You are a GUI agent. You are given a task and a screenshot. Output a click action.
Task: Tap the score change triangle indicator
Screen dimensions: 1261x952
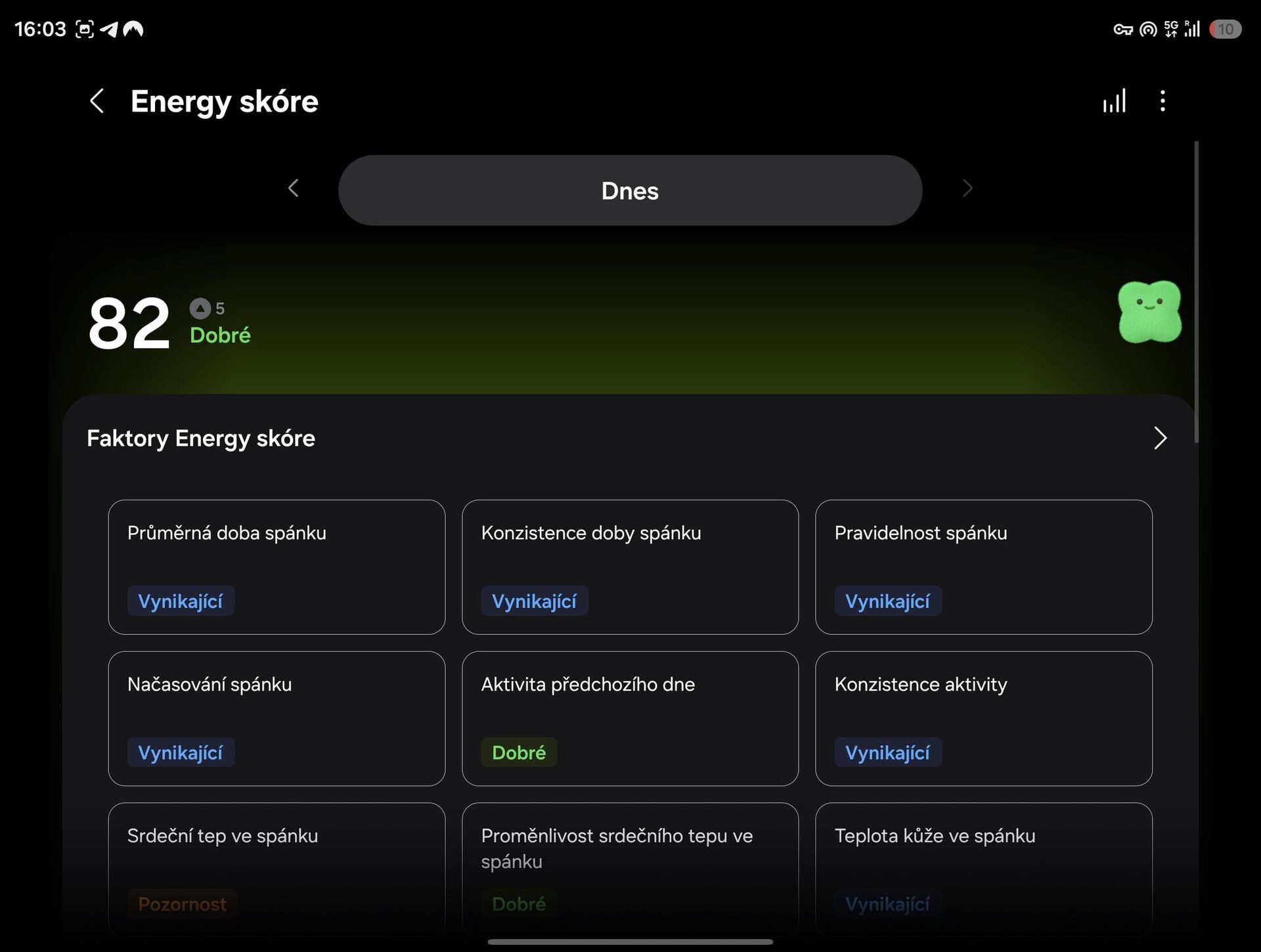click(x=200, y=308)
